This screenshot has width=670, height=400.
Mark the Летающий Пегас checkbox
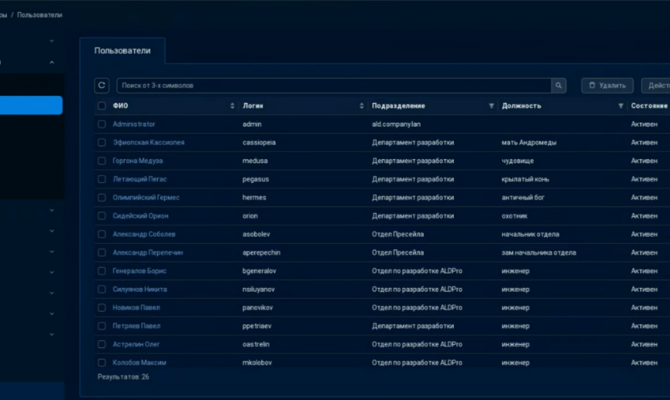click(102, 179)
